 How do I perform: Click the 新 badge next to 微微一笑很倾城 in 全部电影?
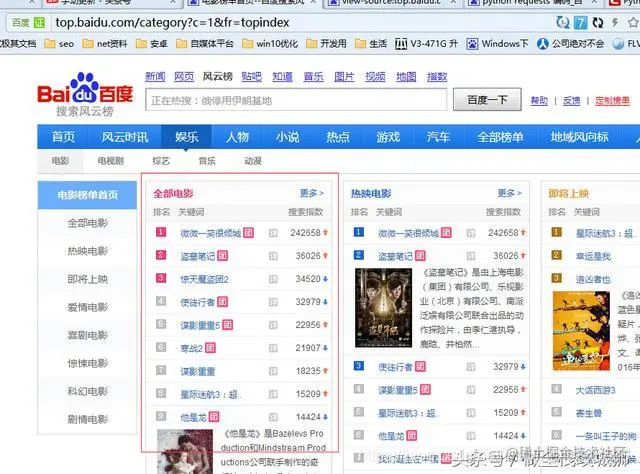[x=249, y=233]
